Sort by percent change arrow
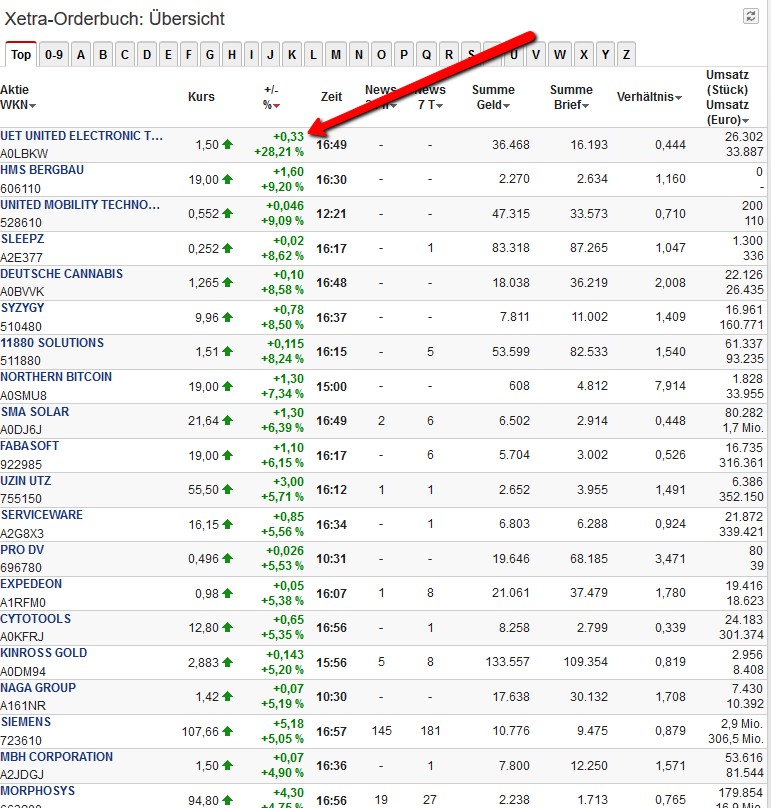Screen dimensions: 771x808 tap(277, 106)
